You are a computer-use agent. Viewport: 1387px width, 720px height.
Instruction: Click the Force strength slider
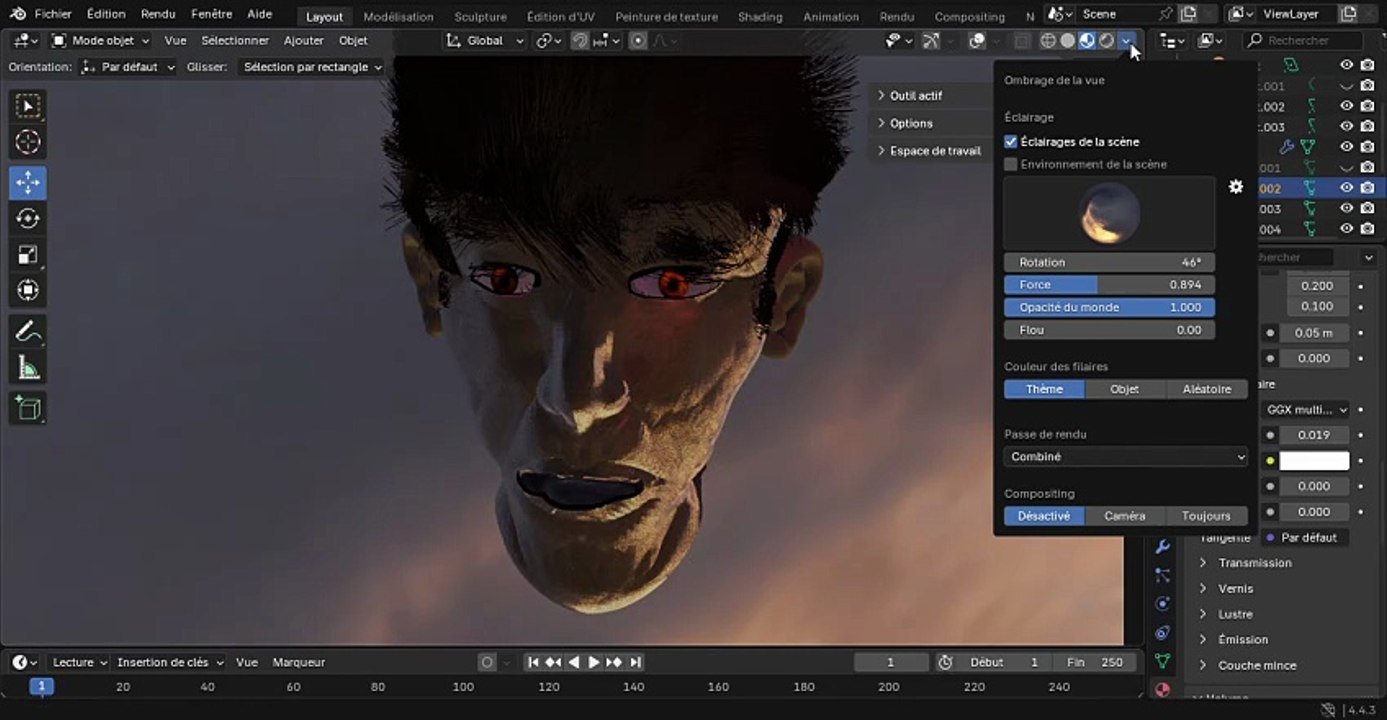tap(1109, 285)
